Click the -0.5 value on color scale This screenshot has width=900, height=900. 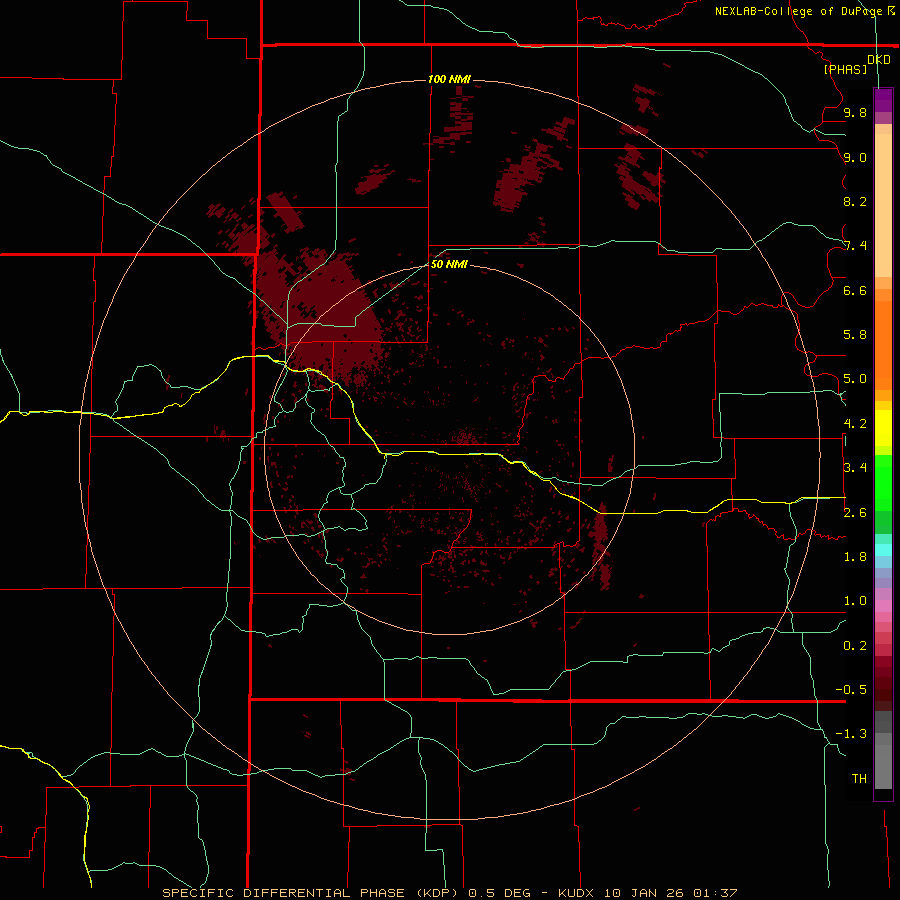click(851, 690)
